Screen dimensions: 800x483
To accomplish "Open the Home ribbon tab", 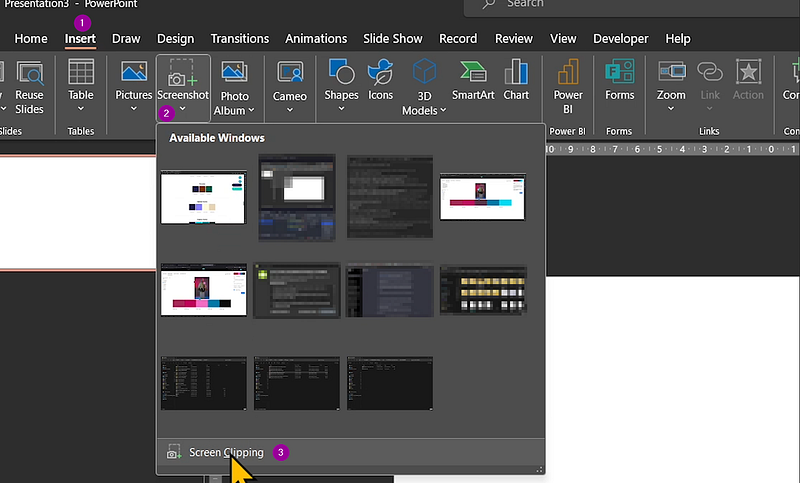I will tap(31, 39).
